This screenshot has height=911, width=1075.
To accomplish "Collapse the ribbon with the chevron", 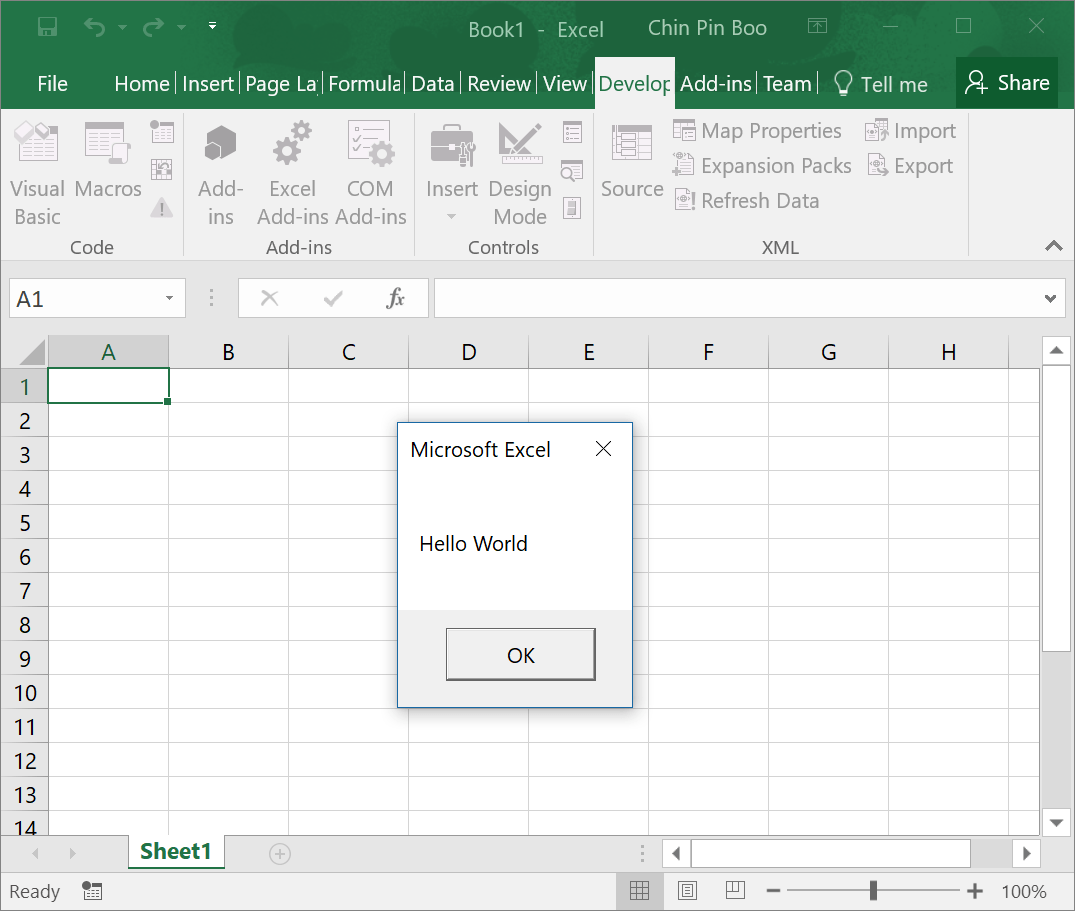I will point(1053,246).
